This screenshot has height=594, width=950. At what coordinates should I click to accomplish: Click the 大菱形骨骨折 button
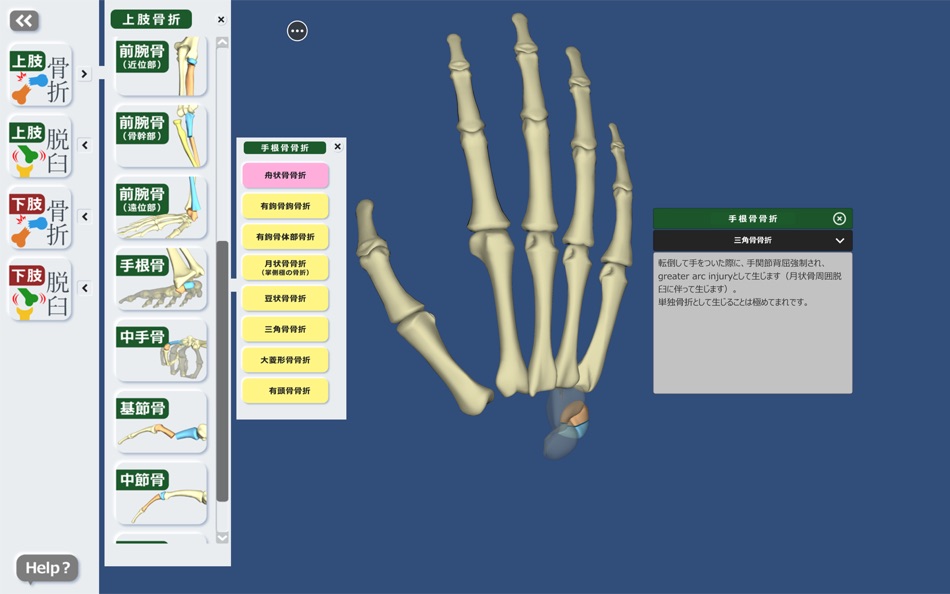[286, 360]
